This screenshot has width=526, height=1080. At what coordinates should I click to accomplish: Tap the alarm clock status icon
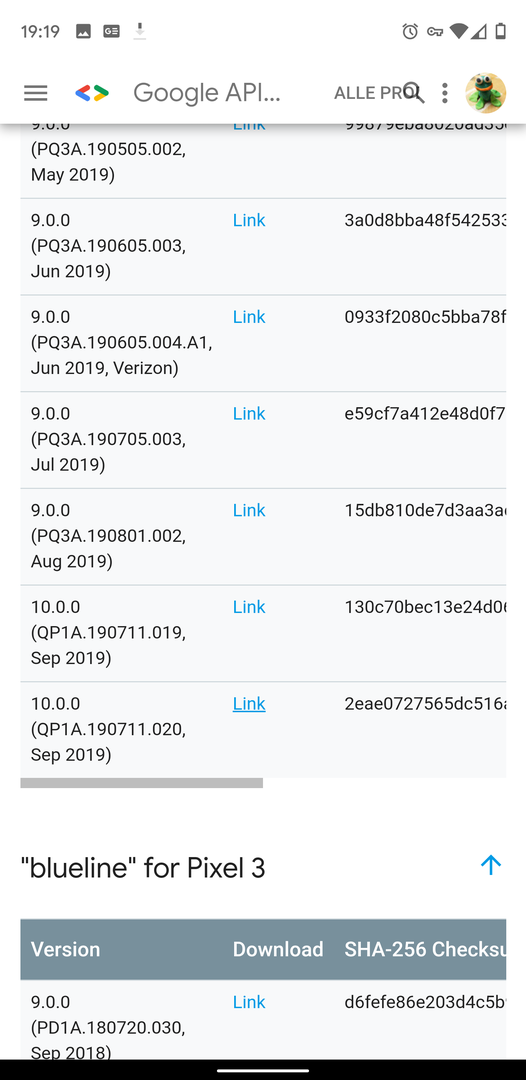pyautogui.click(x=410, y=31)
